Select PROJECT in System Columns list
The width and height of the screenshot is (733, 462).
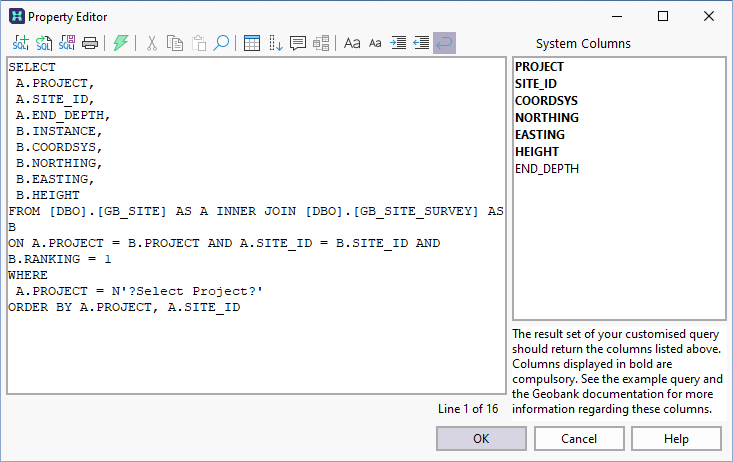[x=539, y=67]
